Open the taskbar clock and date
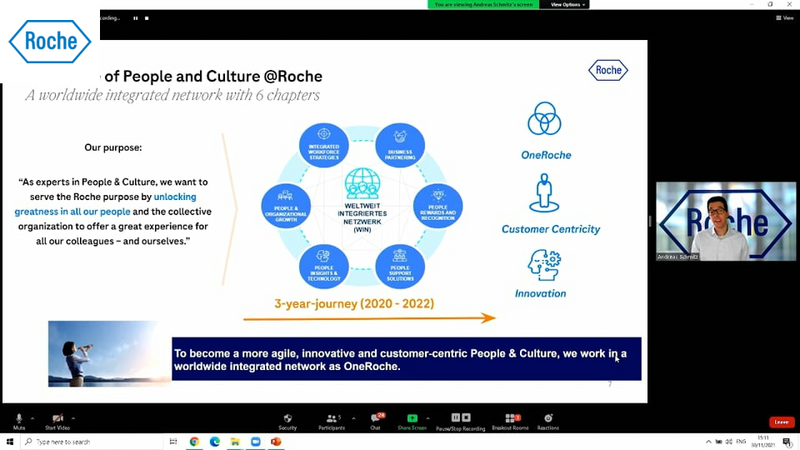 (763, 442)
